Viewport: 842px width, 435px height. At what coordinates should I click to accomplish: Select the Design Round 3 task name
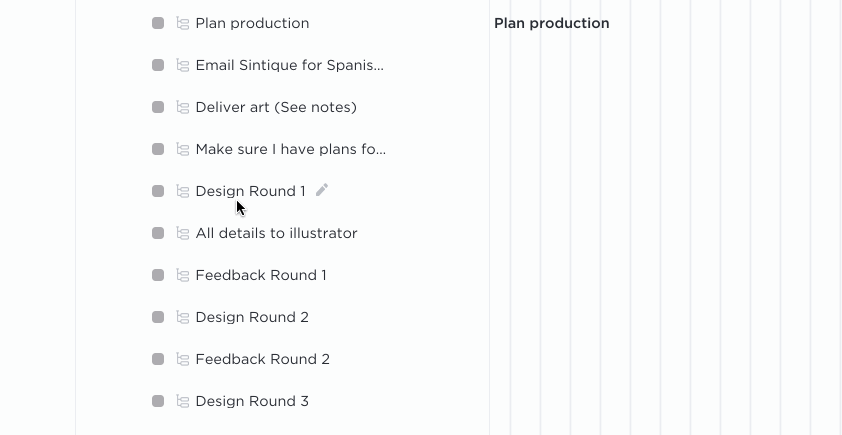[x=252, y=402]
